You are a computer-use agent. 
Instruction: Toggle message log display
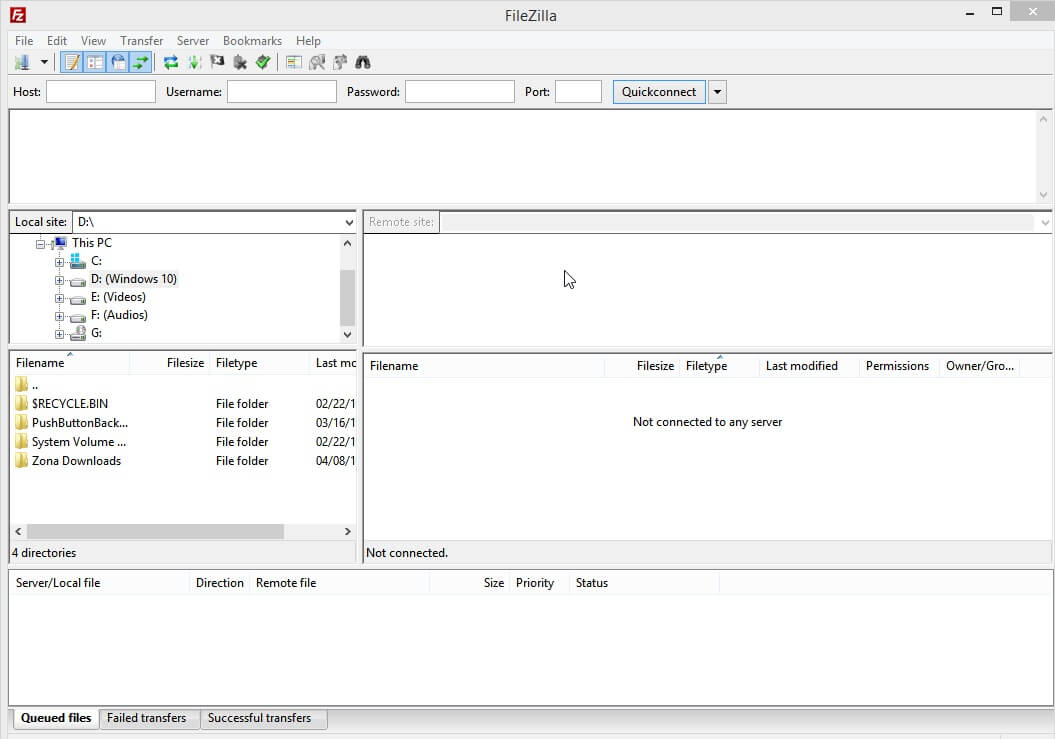(x=72, y=63)
